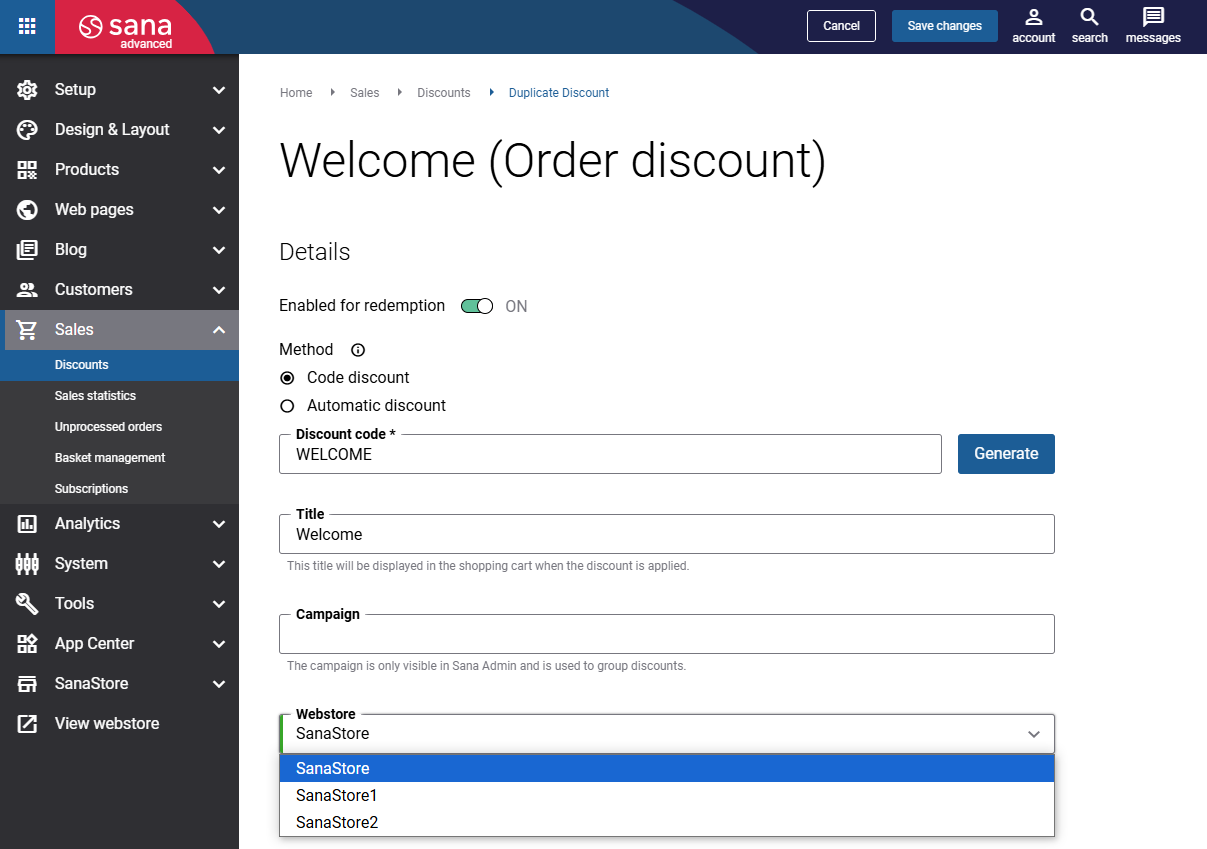Click the Customers people icon
Viewport: 1207px width, 849px height.
point(27,289)
